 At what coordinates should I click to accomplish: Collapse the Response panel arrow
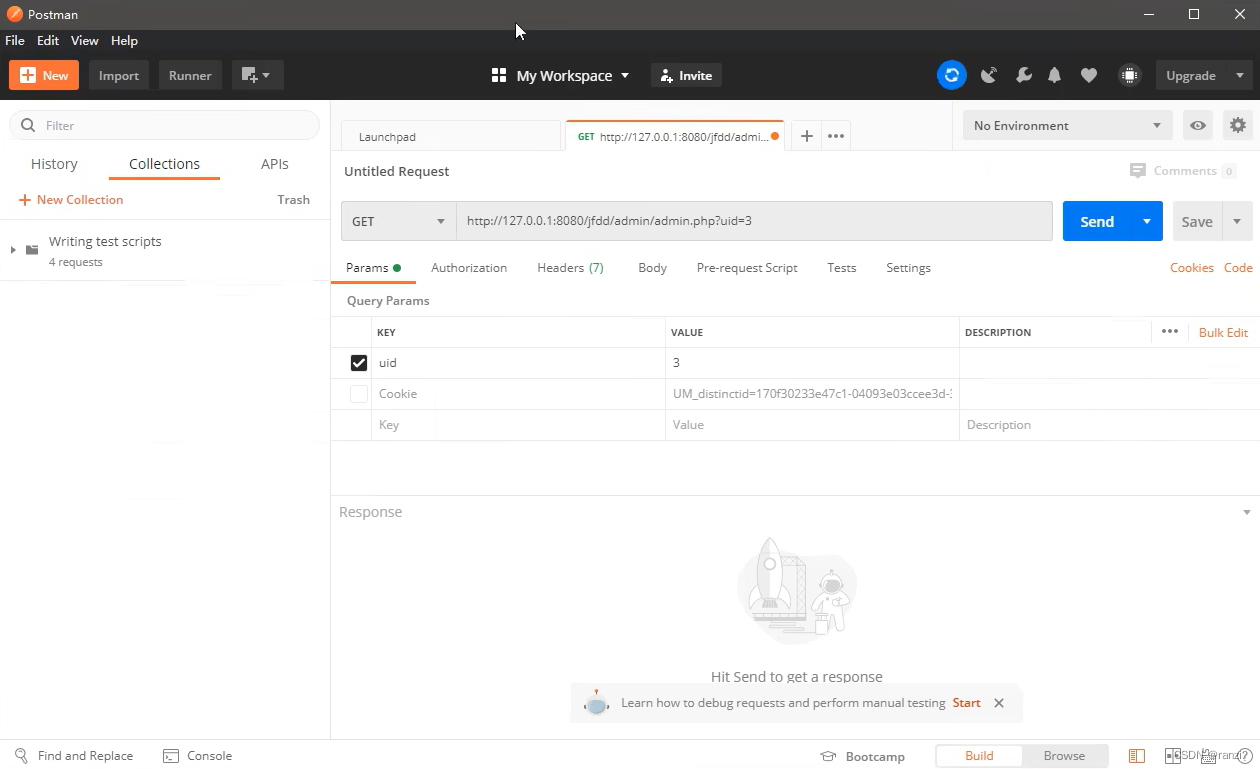(1246, 512)
